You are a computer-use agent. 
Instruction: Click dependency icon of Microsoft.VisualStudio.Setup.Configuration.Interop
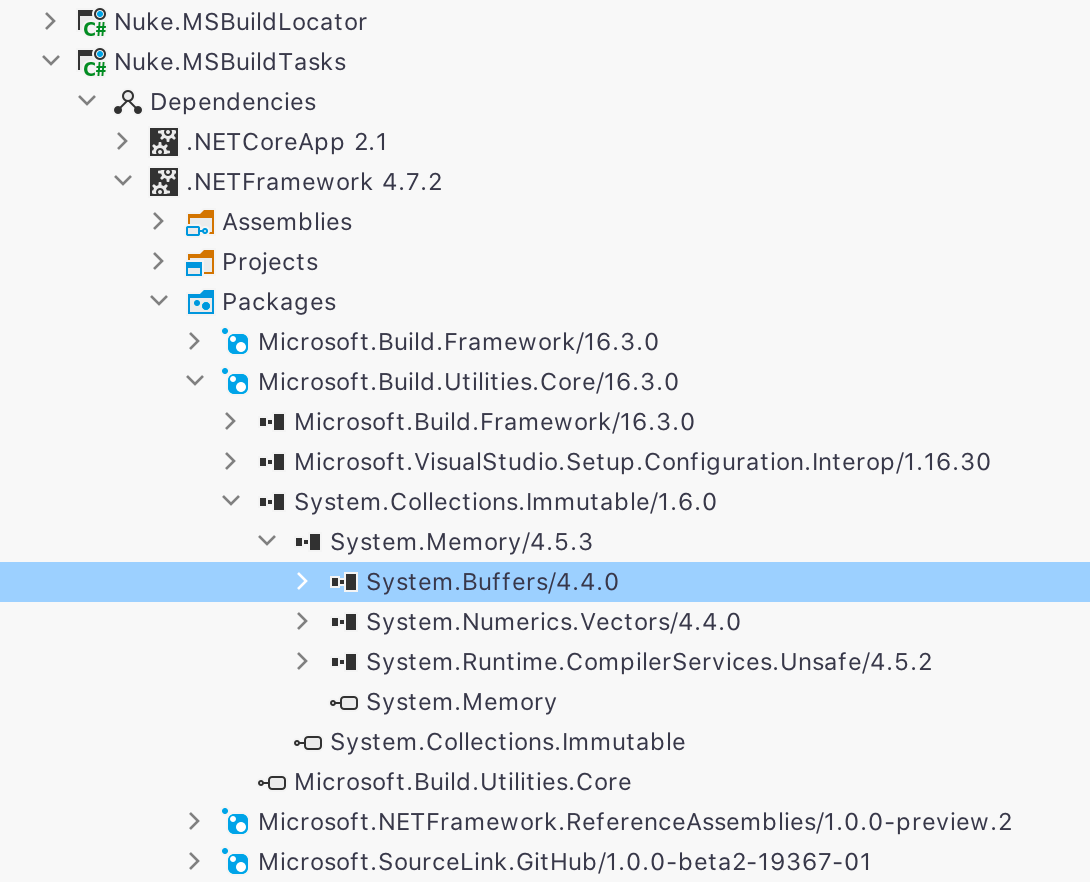pyautogui.click(x=272, y=462)
